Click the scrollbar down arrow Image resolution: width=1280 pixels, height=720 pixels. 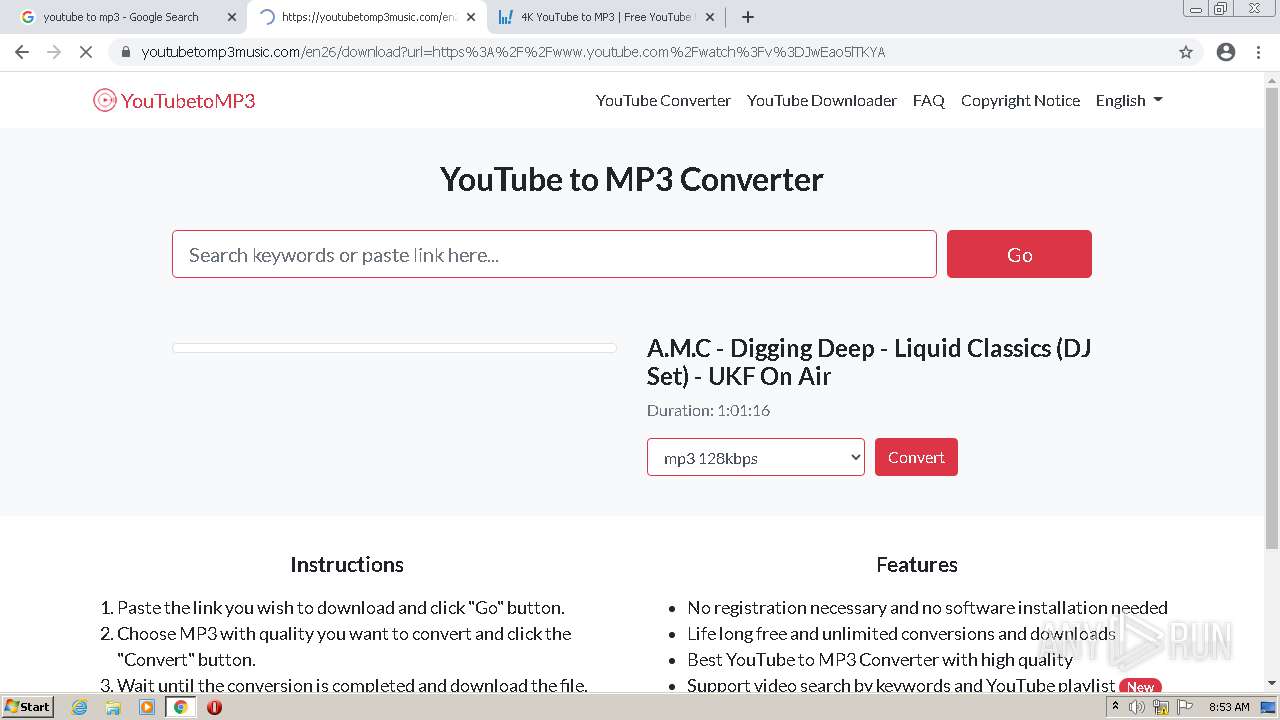coord(1272,684)
